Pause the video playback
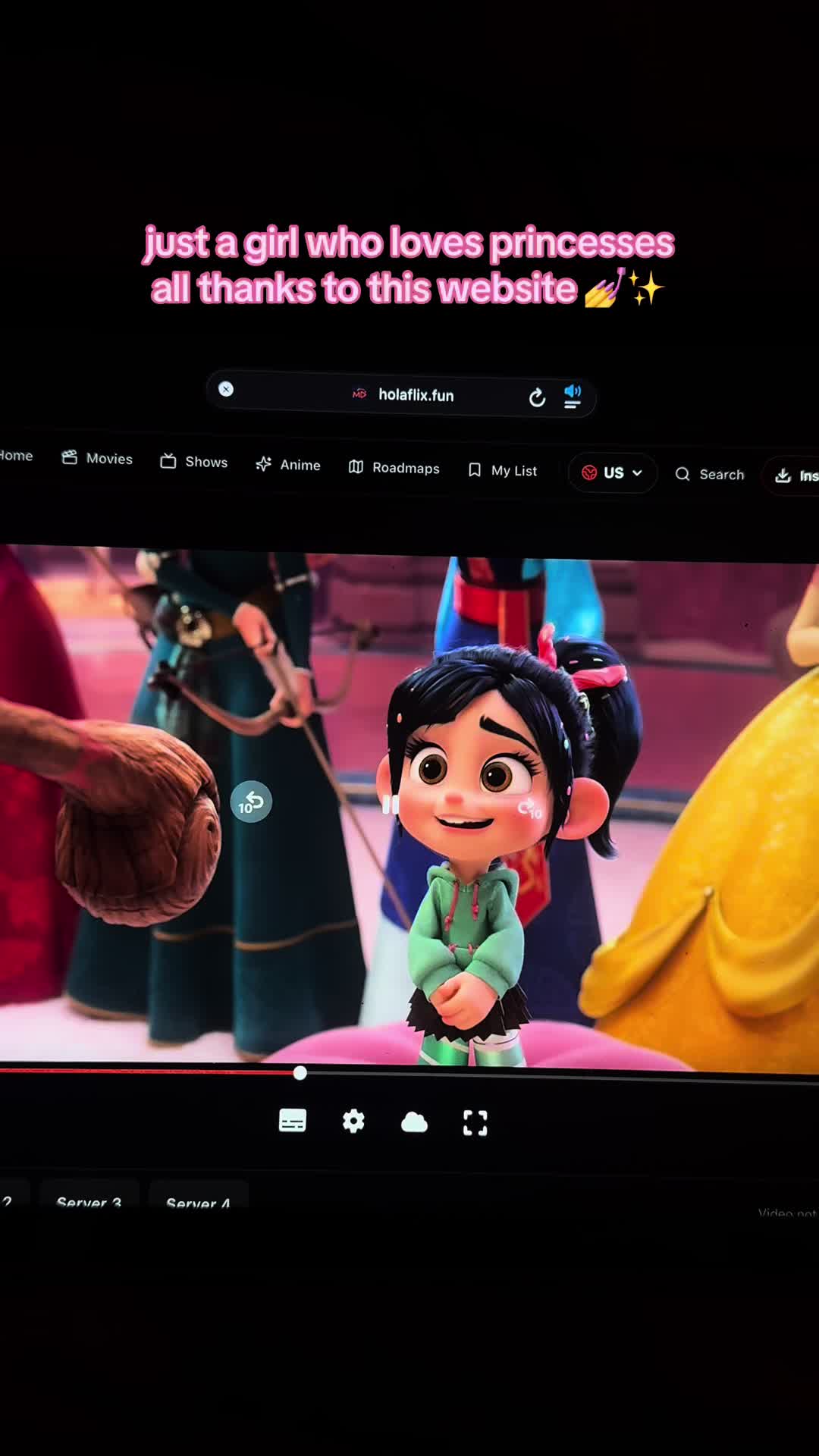Image resolution: width=819 pixels, height=1456 pixels. [391, 805]
